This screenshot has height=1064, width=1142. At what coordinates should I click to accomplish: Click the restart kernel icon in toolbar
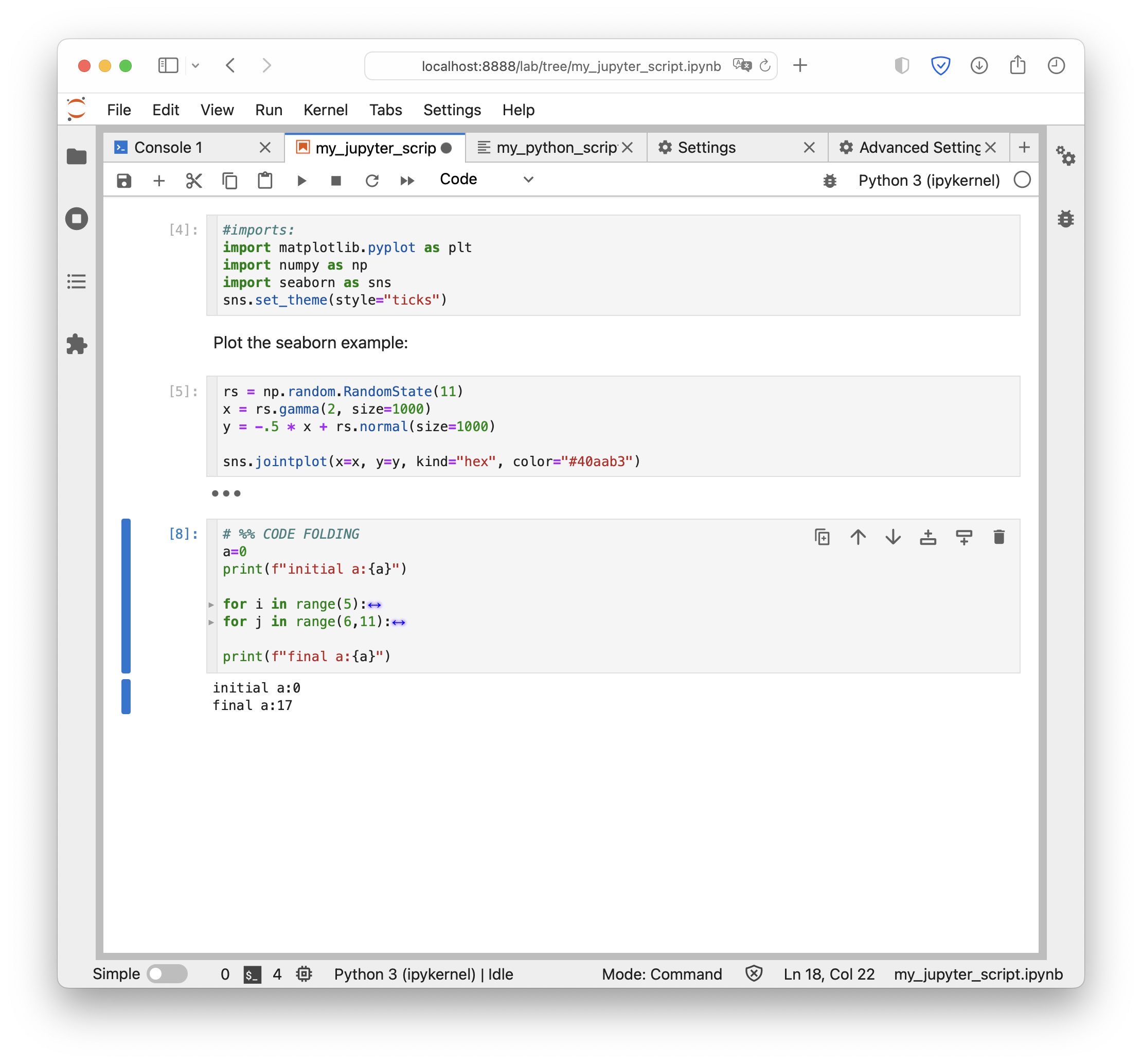(x=371, y=180)
